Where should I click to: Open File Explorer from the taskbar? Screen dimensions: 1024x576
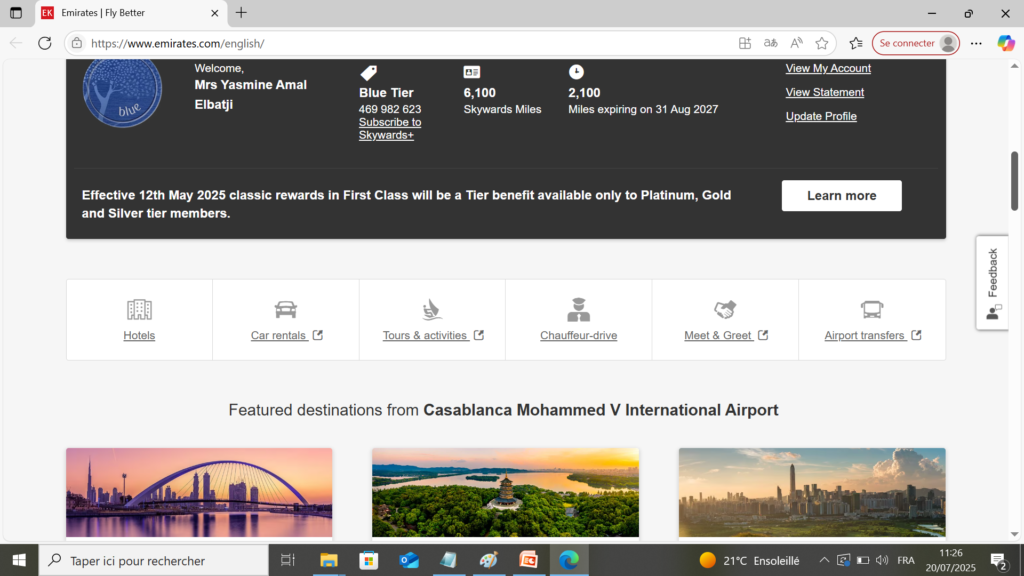328,560
